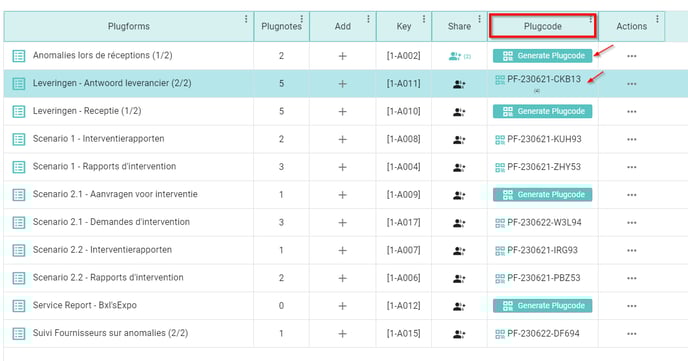Click form icon for Suivi Fournisseurs sur anomalies
This screenshot has height=361, width=688.
pos(18,334)
